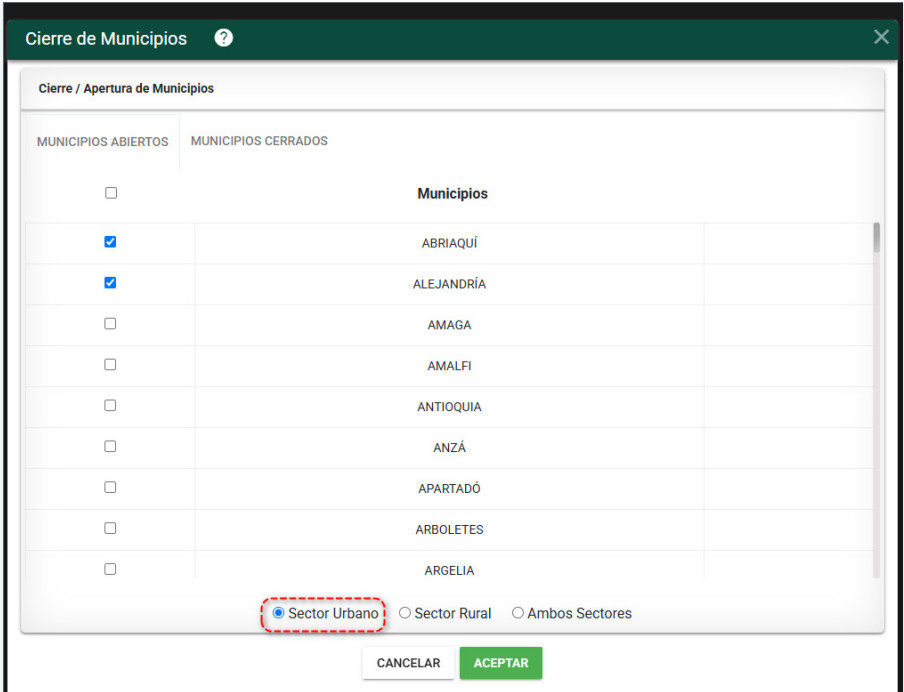This screenshot has height=692, width=904.
Task: Mark the ARBOLETES checkbox
Action: click(x=110, y=528)
